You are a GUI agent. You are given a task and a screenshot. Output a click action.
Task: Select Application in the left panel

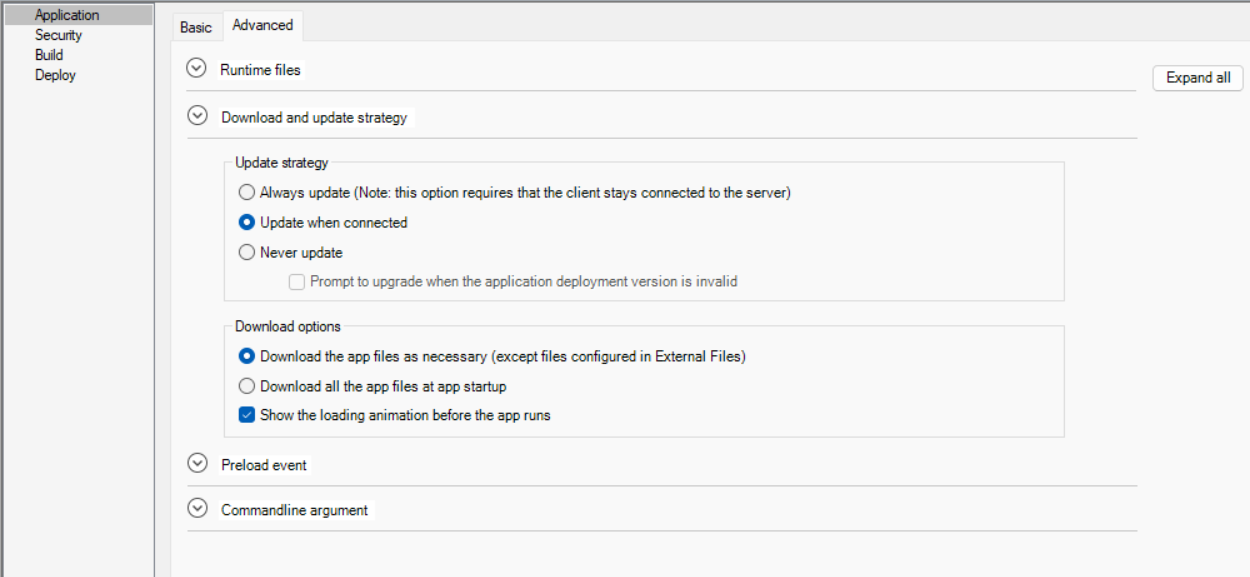67,15
